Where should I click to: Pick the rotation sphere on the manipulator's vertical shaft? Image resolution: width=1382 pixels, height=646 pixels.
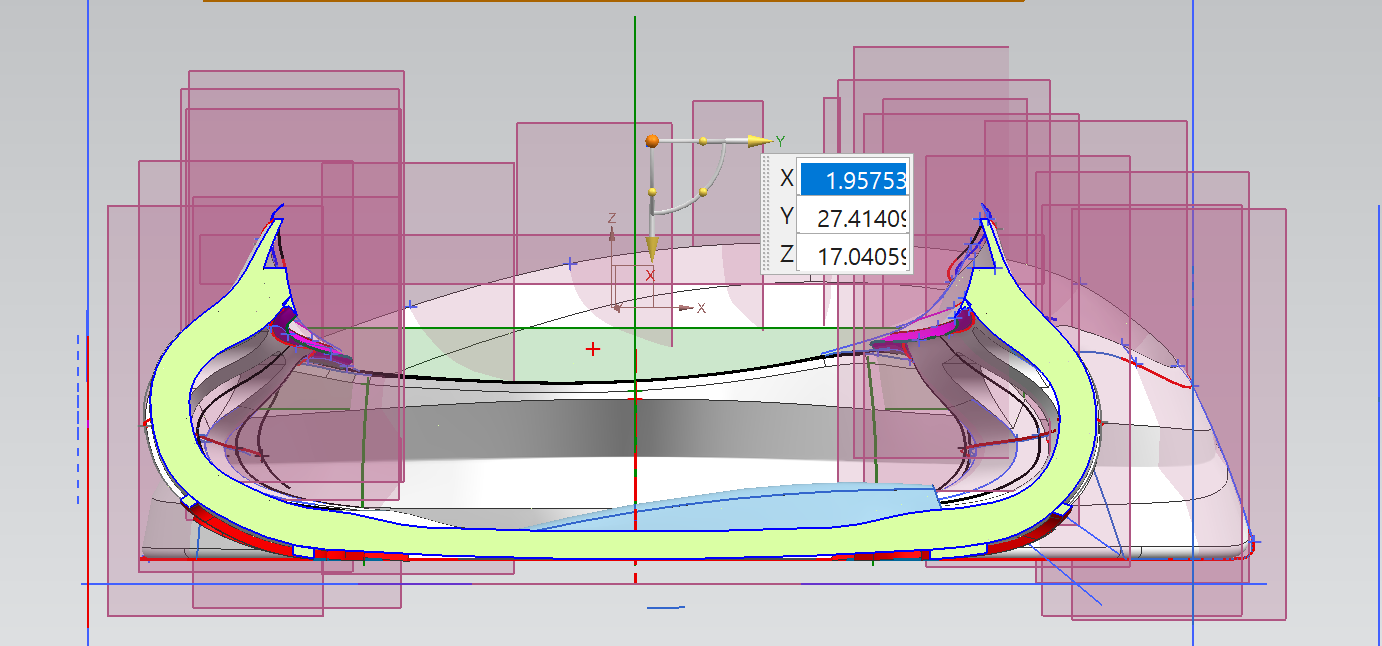[651, 191]
